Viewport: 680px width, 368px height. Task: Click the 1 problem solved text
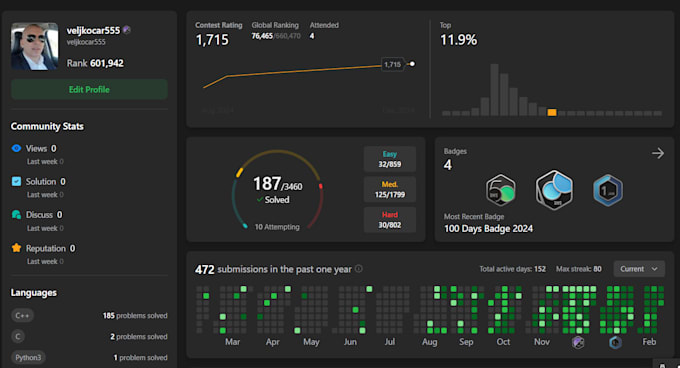coord(141,358)
